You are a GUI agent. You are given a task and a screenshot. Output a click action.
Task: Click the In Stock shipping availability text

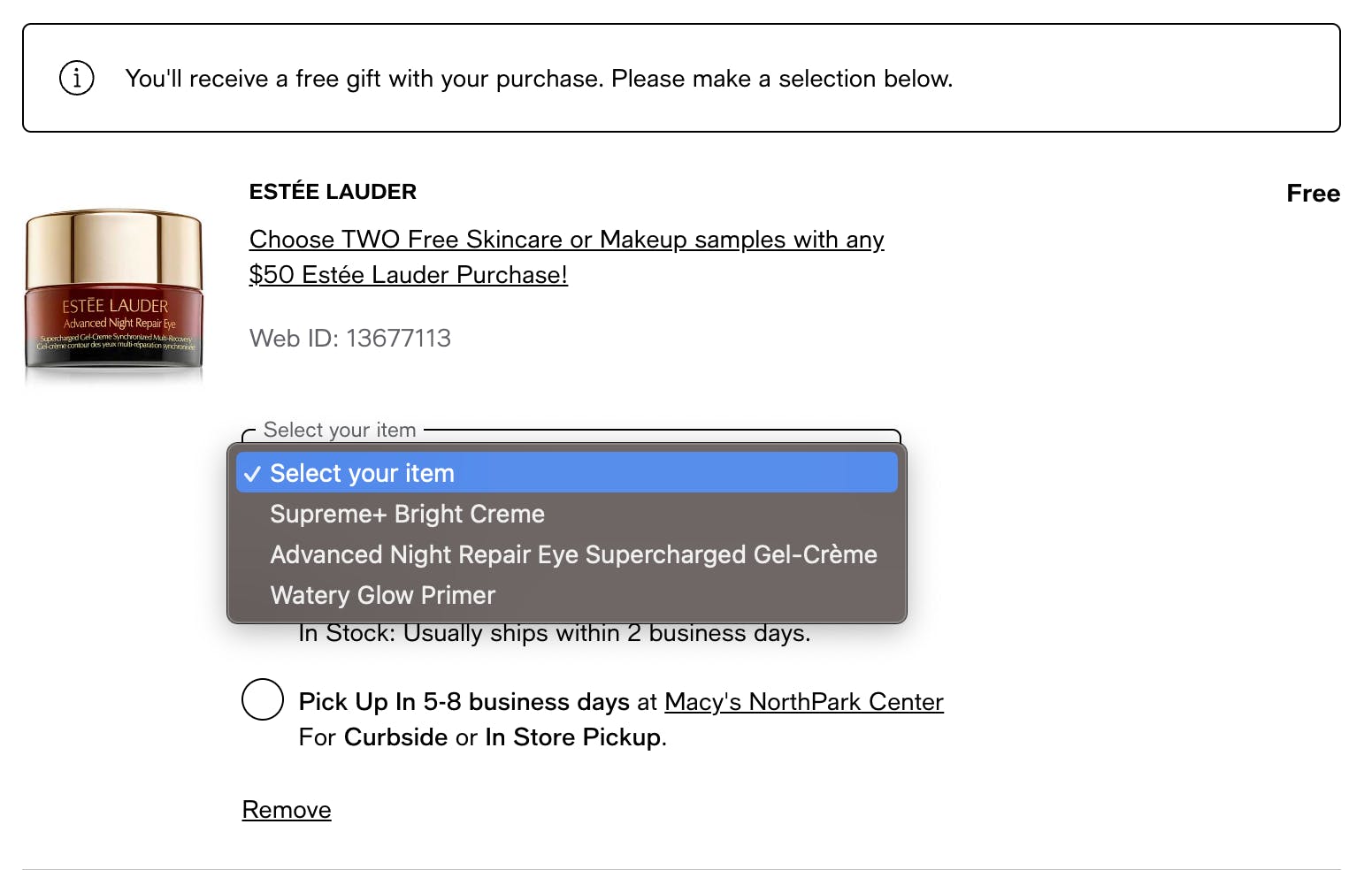[x=555, y=634]
